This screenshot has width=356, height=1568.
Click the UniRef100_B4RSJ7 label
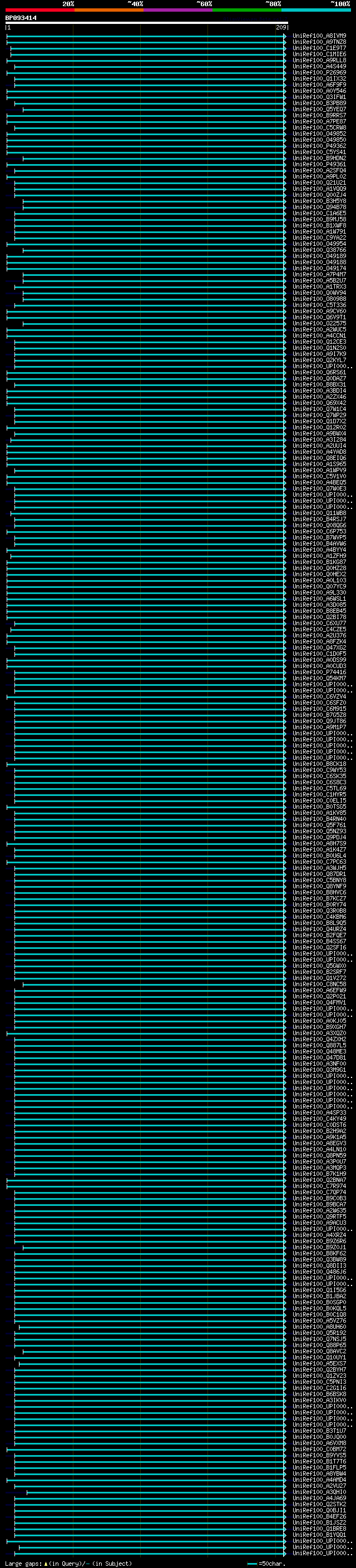point(319,518)
